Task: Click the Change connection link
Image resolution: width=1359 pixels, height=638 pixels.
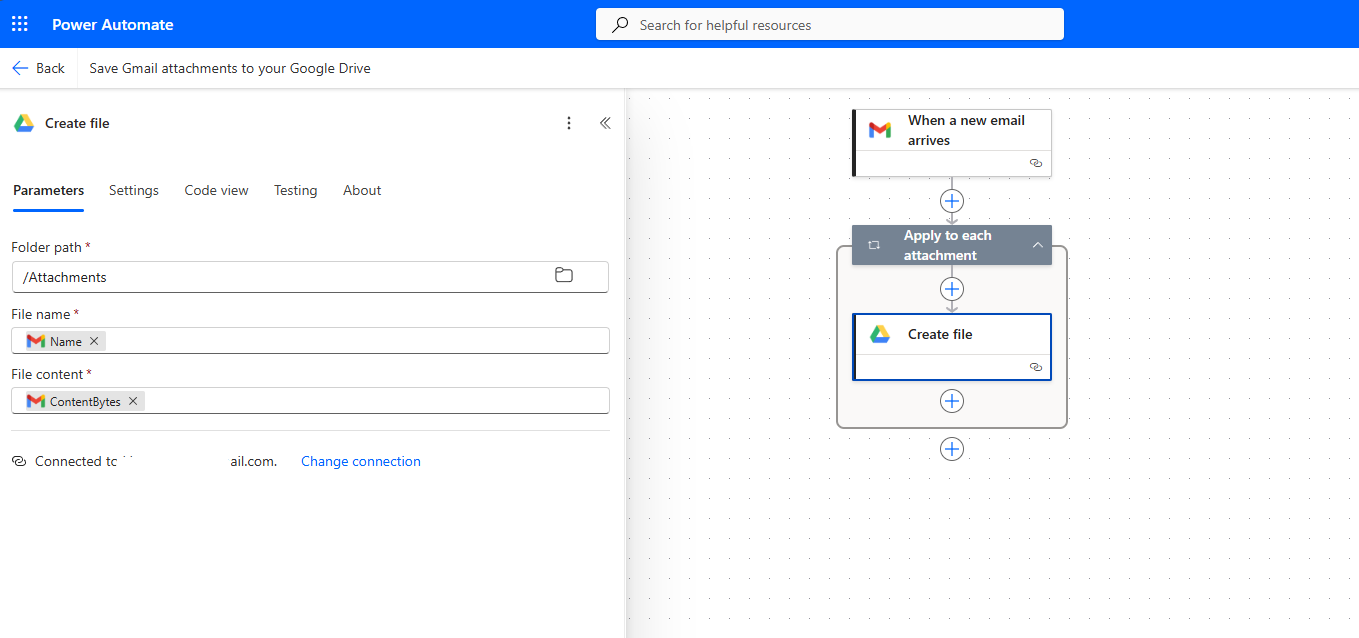Action: coord(360,461)
